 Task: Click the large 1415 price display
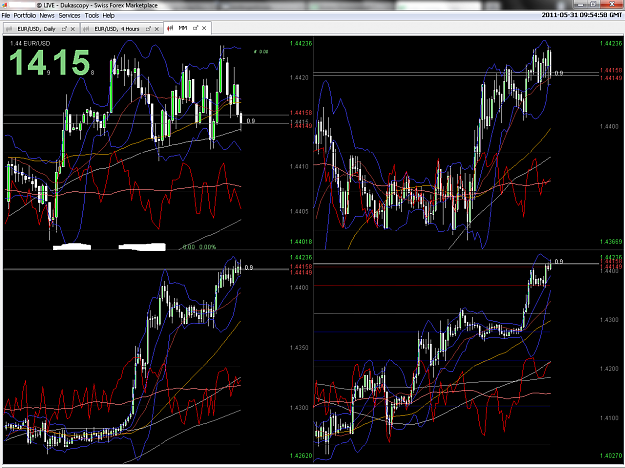point(51,63)
